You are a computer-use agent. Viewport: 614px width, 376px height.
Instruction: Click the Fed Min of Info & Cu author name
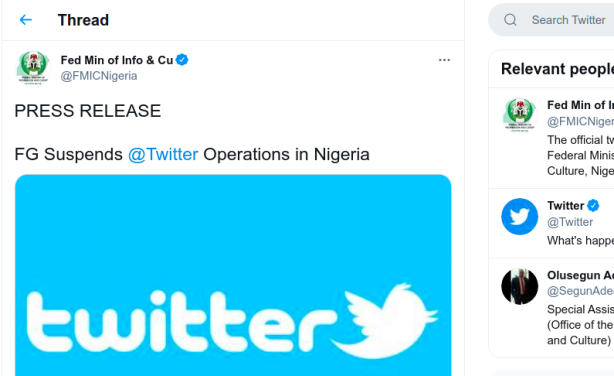pos(117,60)
